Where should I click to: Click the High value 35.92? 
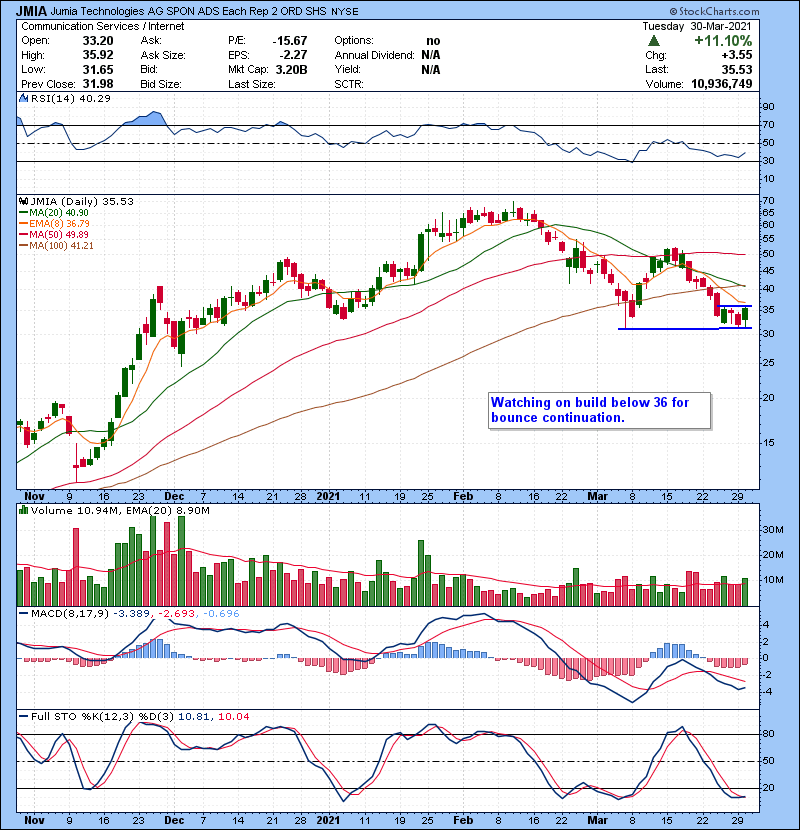click(x=98, y=55)
